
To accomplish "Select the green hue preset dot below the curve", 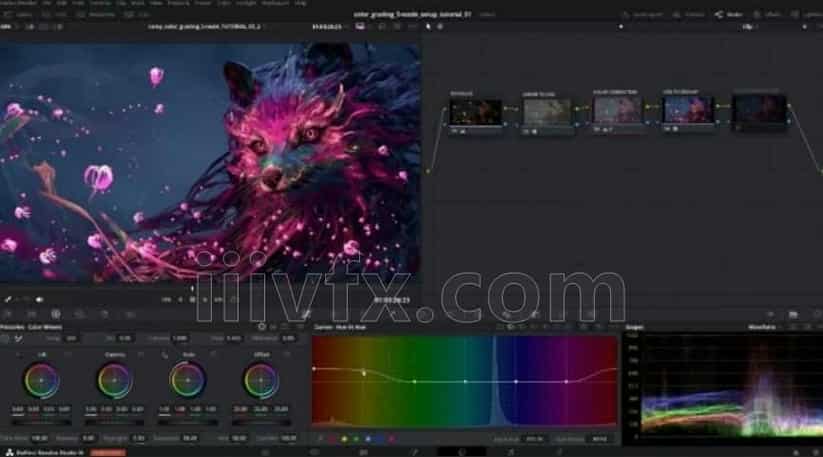I will coord(356,439).
